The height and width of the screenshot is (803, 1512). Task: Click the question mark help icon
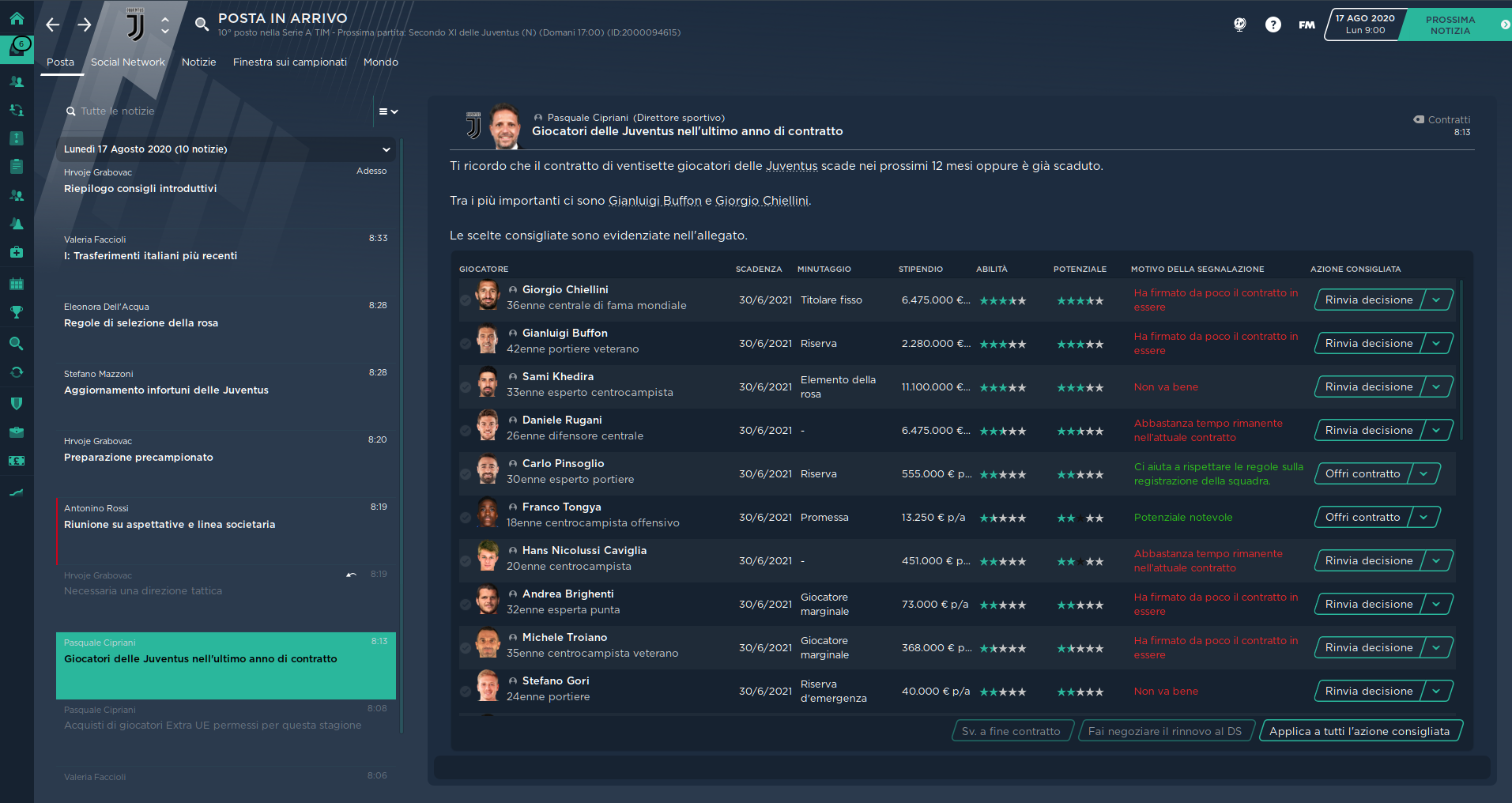1273,25
